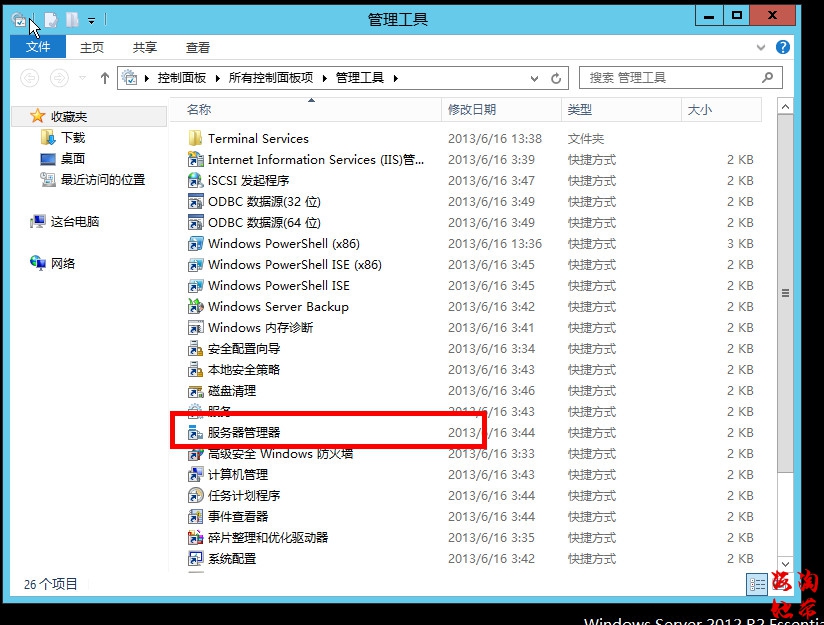
Task: Click the back navigation arrow
Action: (29, 78)
